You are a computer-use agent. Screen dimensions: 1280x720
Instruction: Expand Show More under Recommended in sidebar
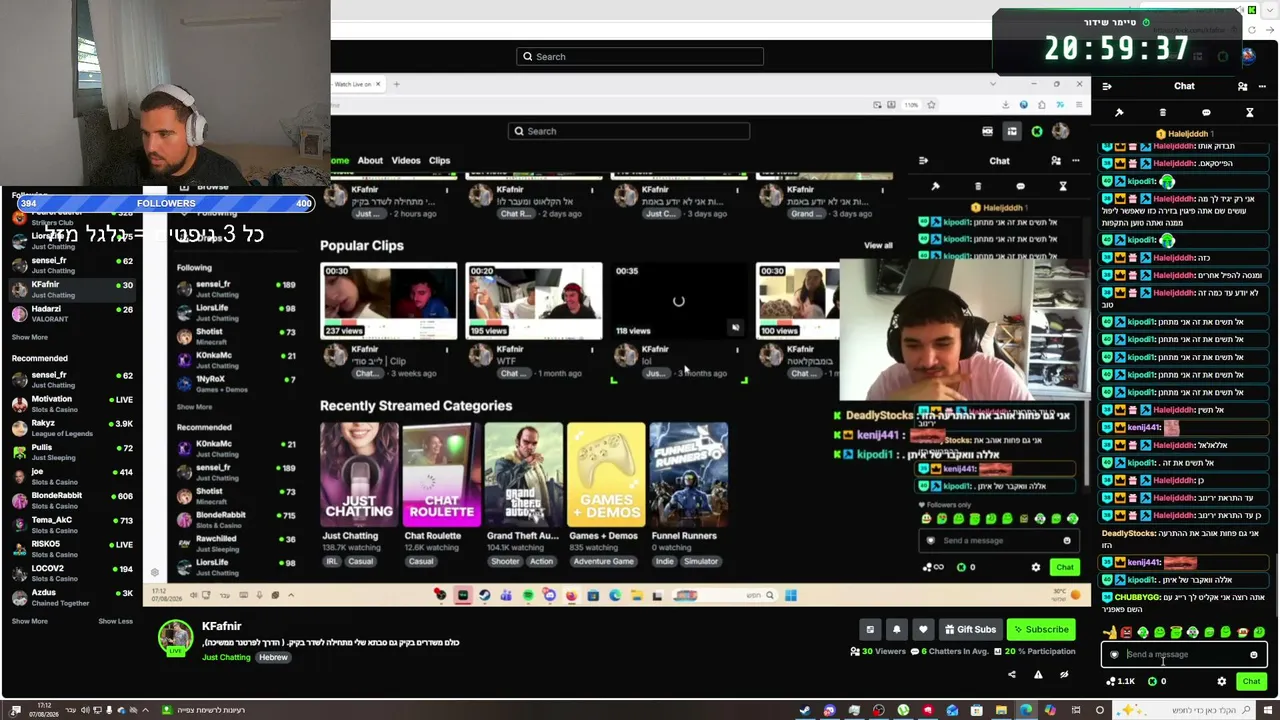(x=29, y=621)
